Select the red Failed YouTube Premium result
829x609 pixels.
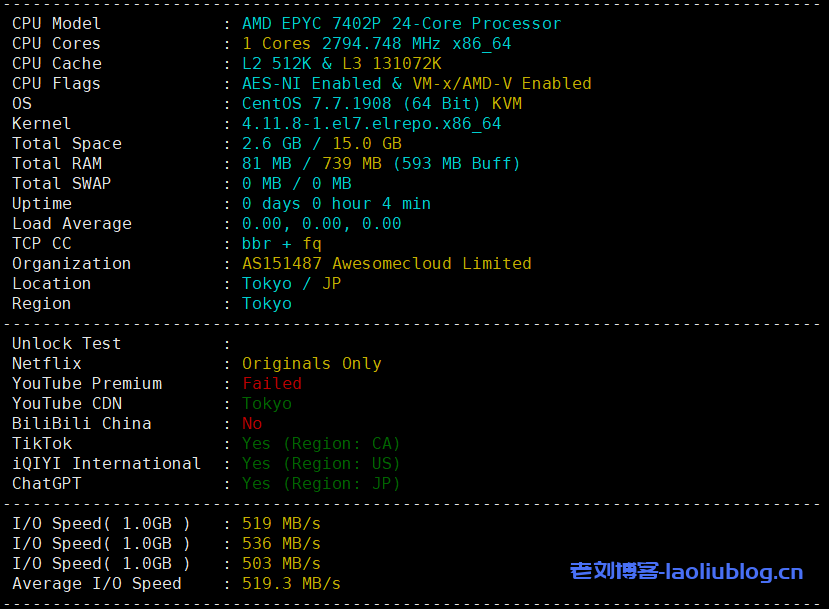(x=271, y=383)
